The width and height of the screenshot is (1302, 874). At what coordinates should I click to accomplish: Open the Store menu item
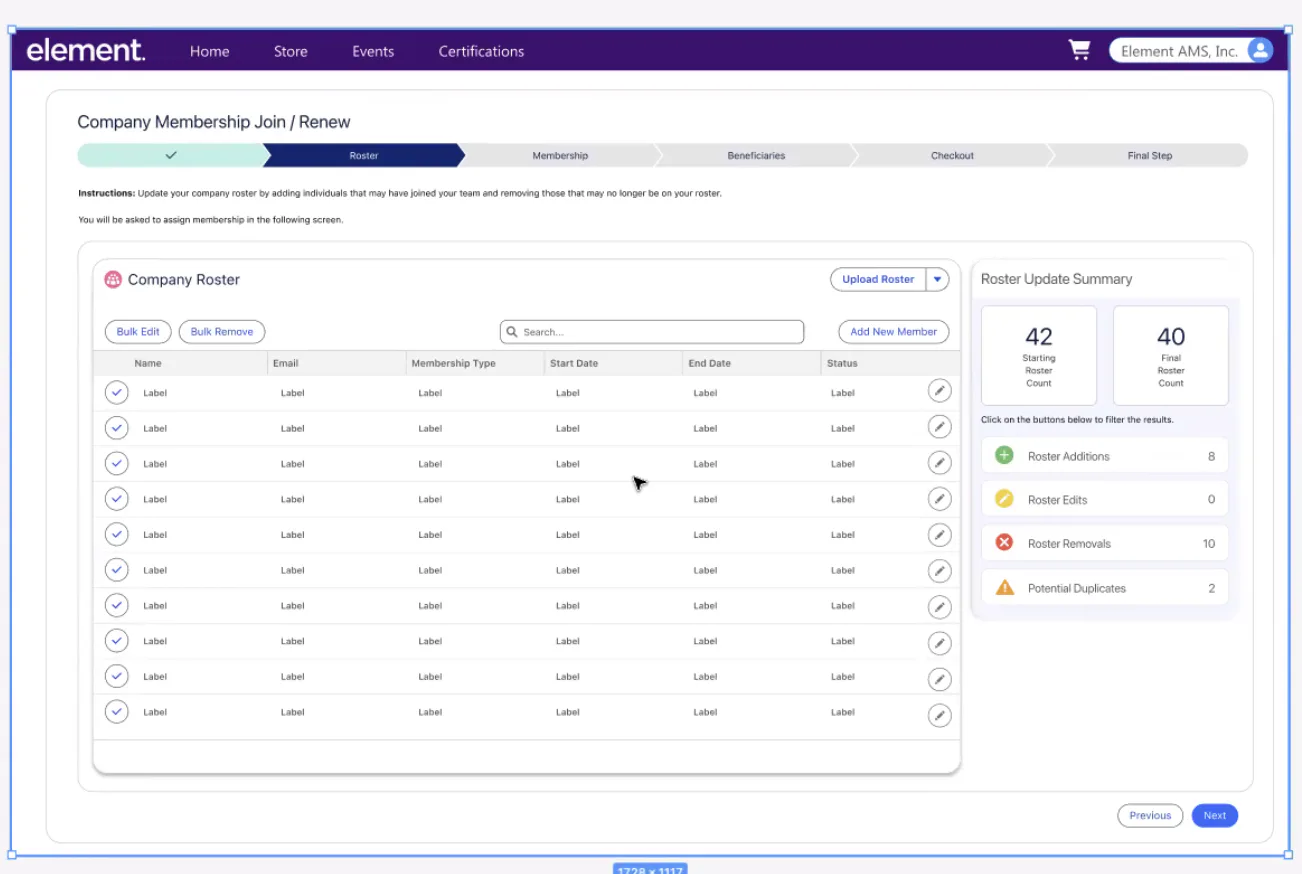click(291, 51)
